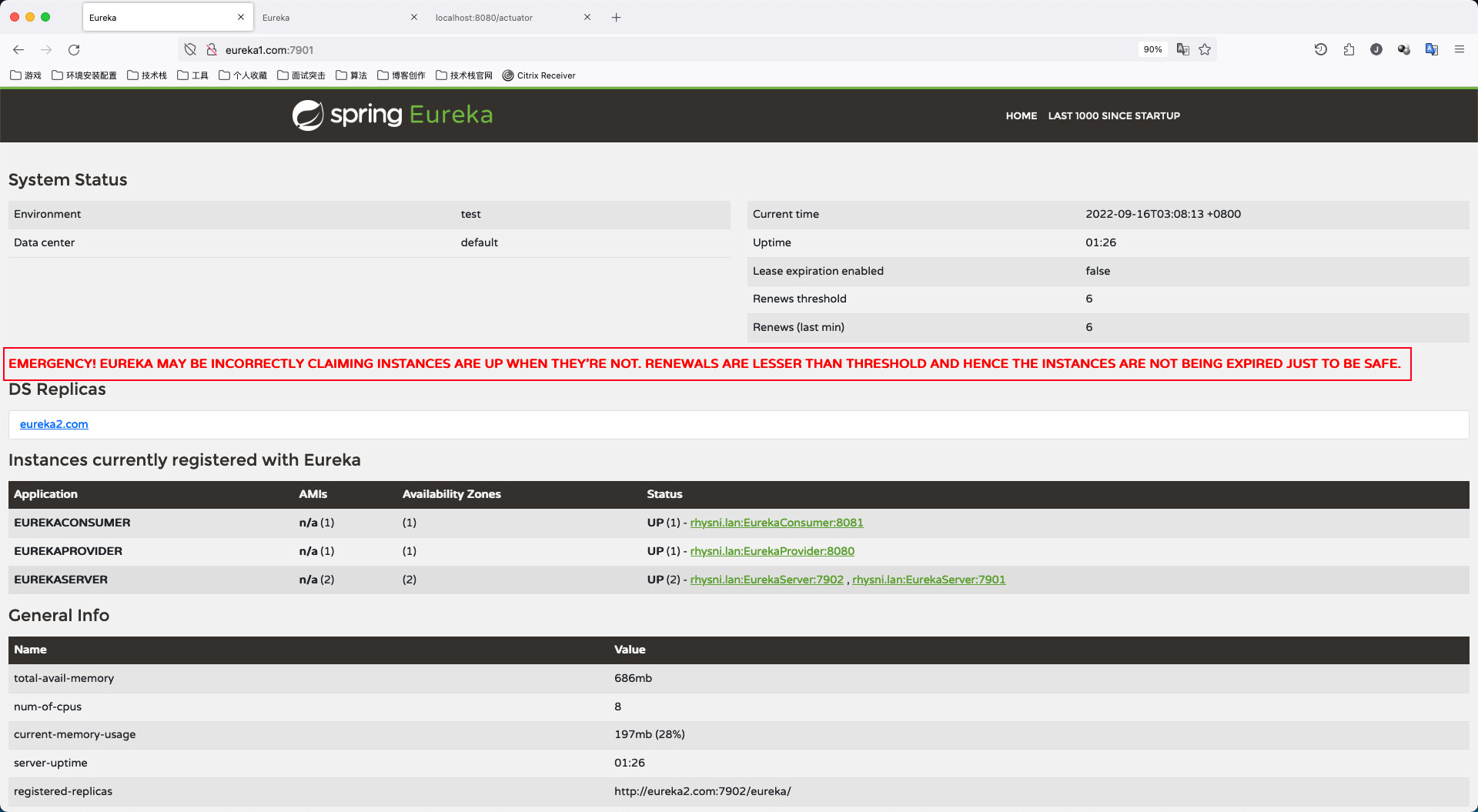Click the Current time value 2022-09-16T03:08:13
This screenshot has height=812, width=1478.
pos(1163,214)
